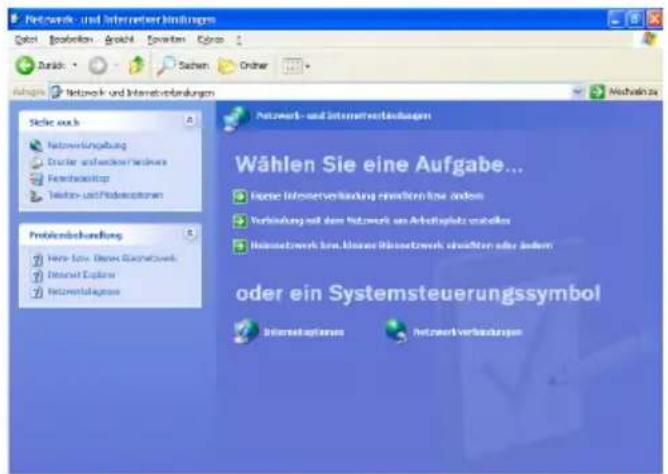Click help icon beside Netzwerkdiagnose
The height and width of the screenshot is (474, 668).
(37, 293)
